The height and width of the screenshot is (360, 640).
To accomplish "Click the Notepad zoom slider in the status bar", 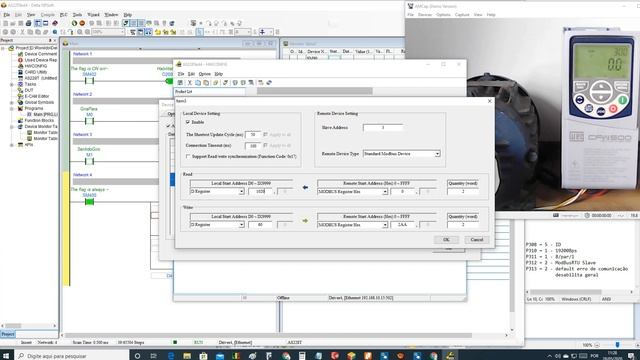I will coord(617,345).
